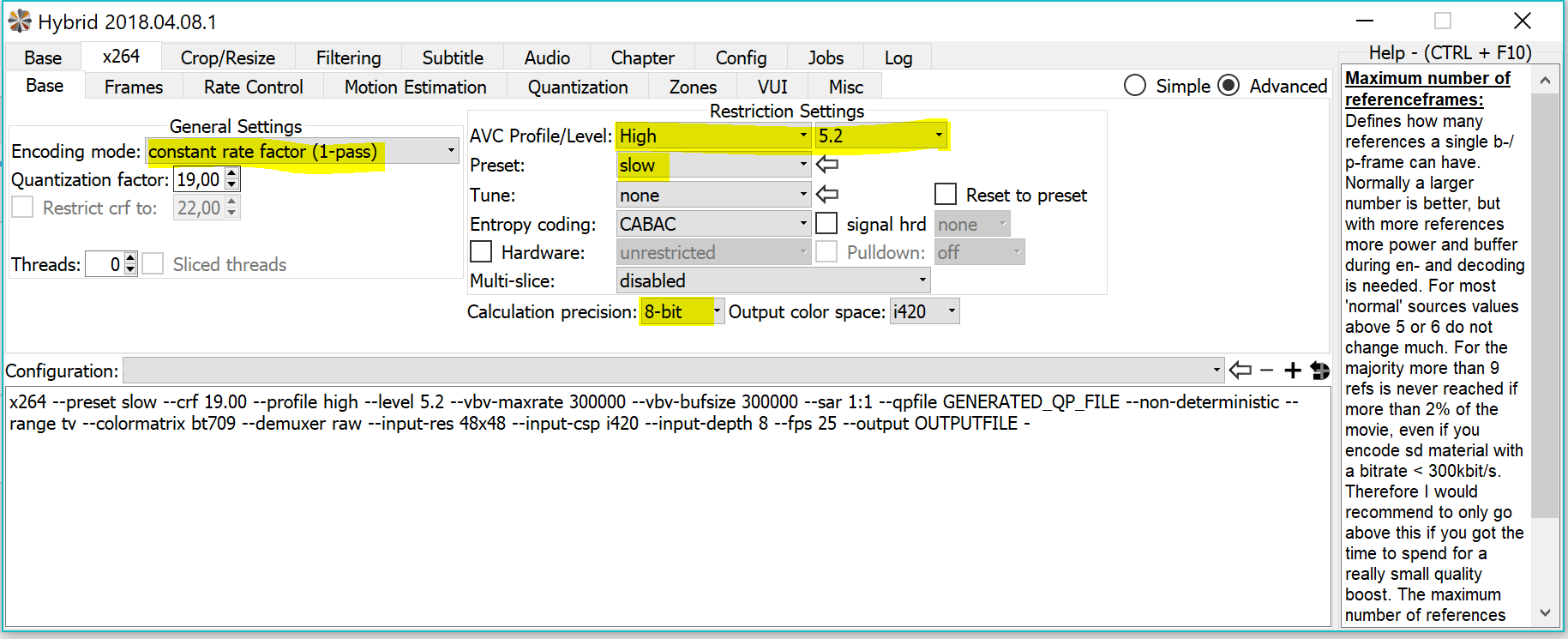
Task: Open the Chapter tab
Action: click(642, 57)
